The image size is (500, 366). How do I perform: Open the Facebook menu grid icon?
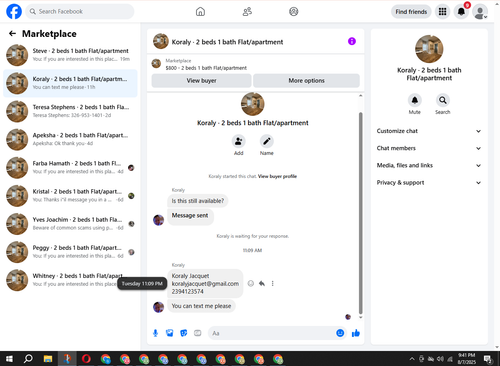coord(442,12)
